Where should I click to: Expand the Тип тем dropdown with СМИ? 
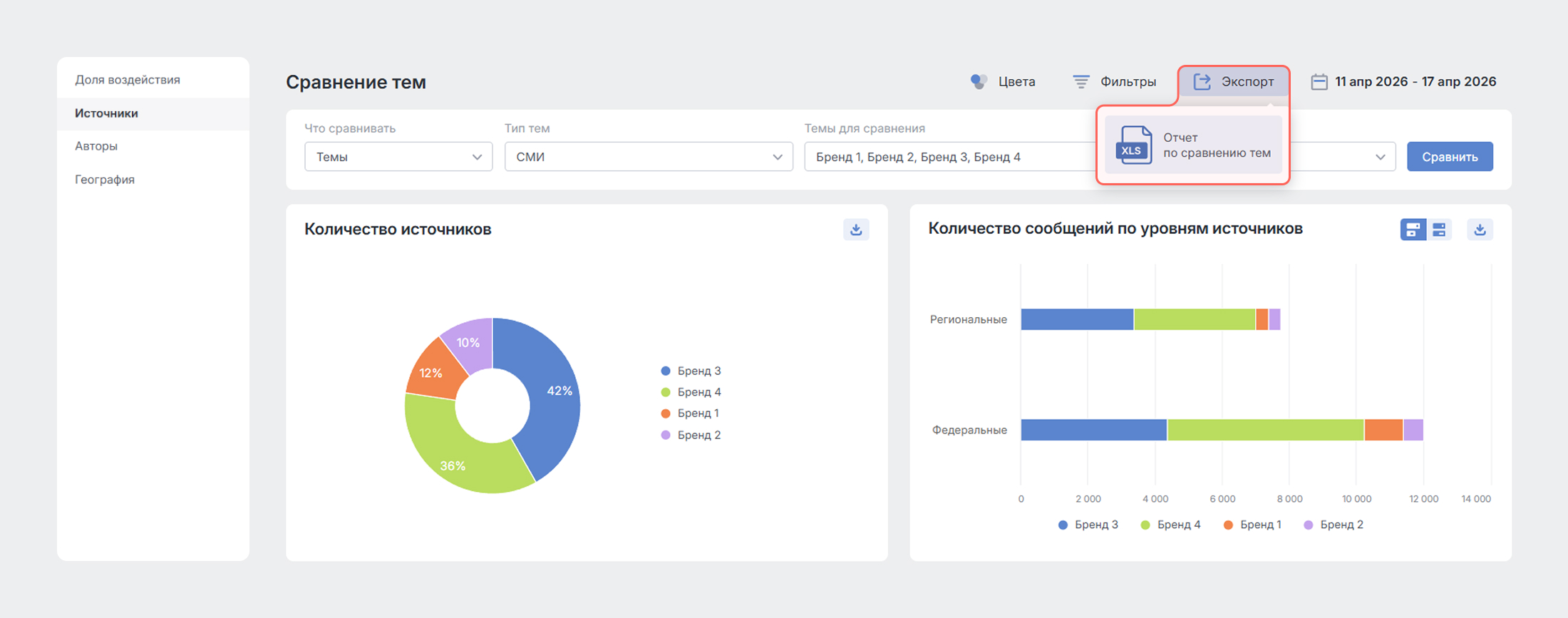click(x=648, y=157)
